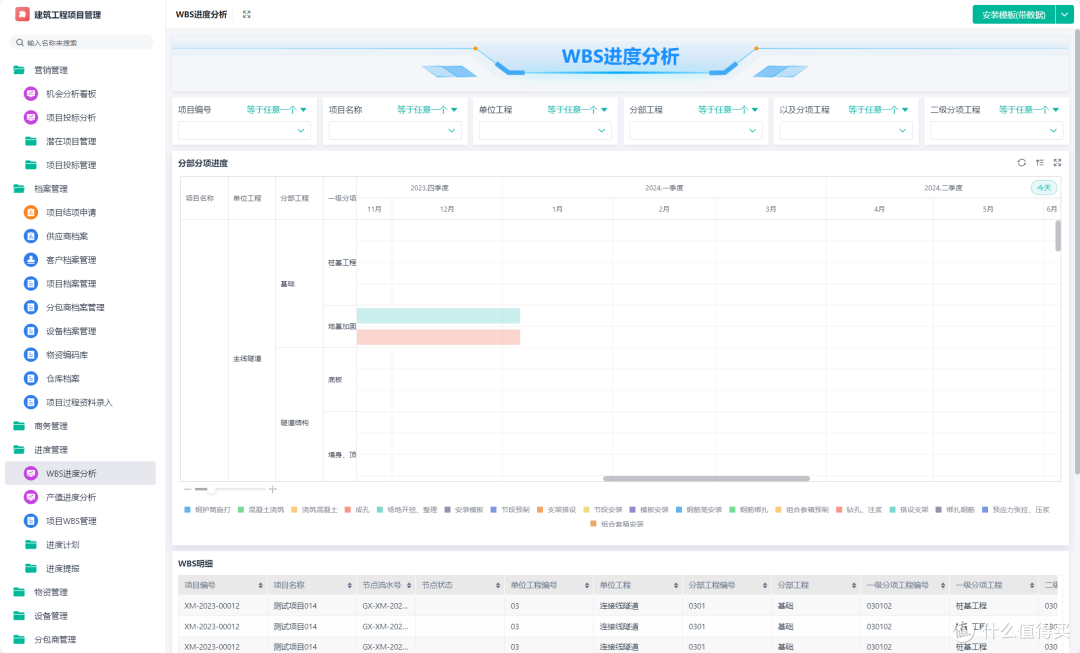1080x653 pixels.
Task: Click the search box 输入名称来搜索
Action: click(x=82, y=43)
